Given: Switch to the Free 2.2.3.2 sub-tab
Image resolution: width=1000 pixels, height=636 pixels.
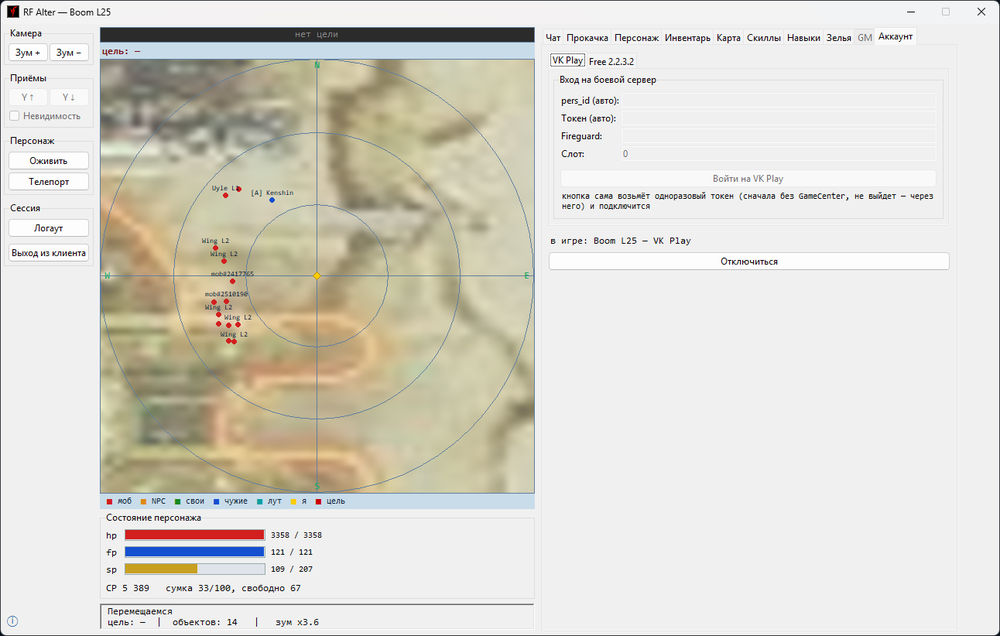Looking at the screenshot, I should click(611, 61).
